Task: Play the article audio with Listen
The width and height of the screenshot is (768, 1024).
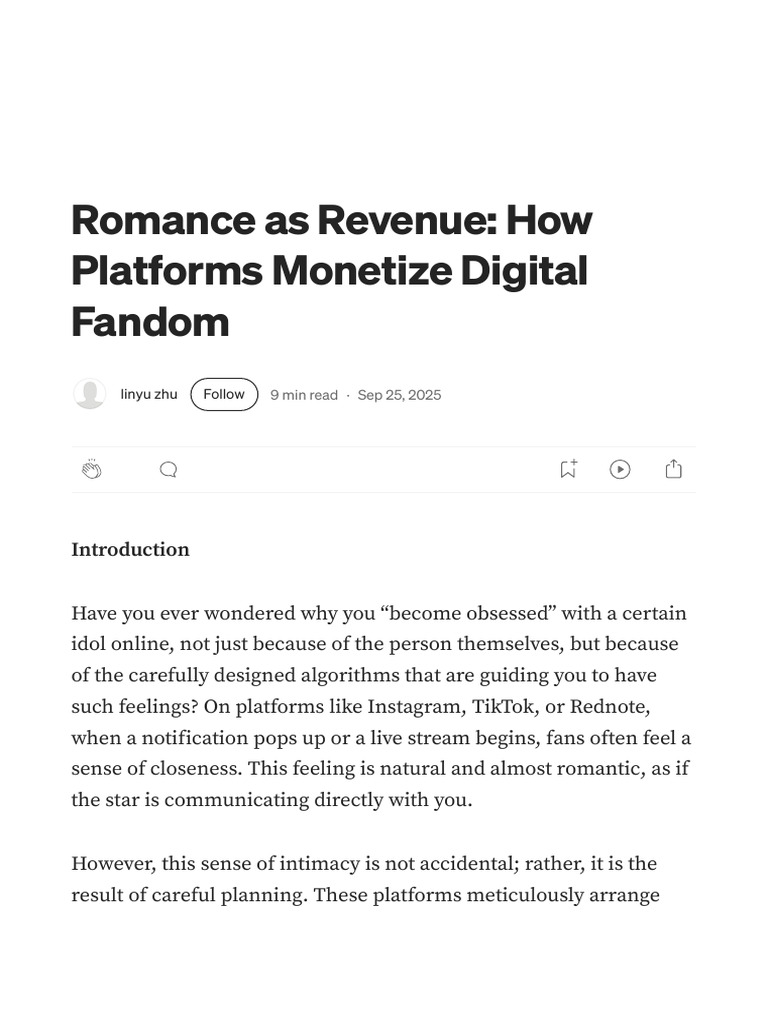Action: (620, 470)
